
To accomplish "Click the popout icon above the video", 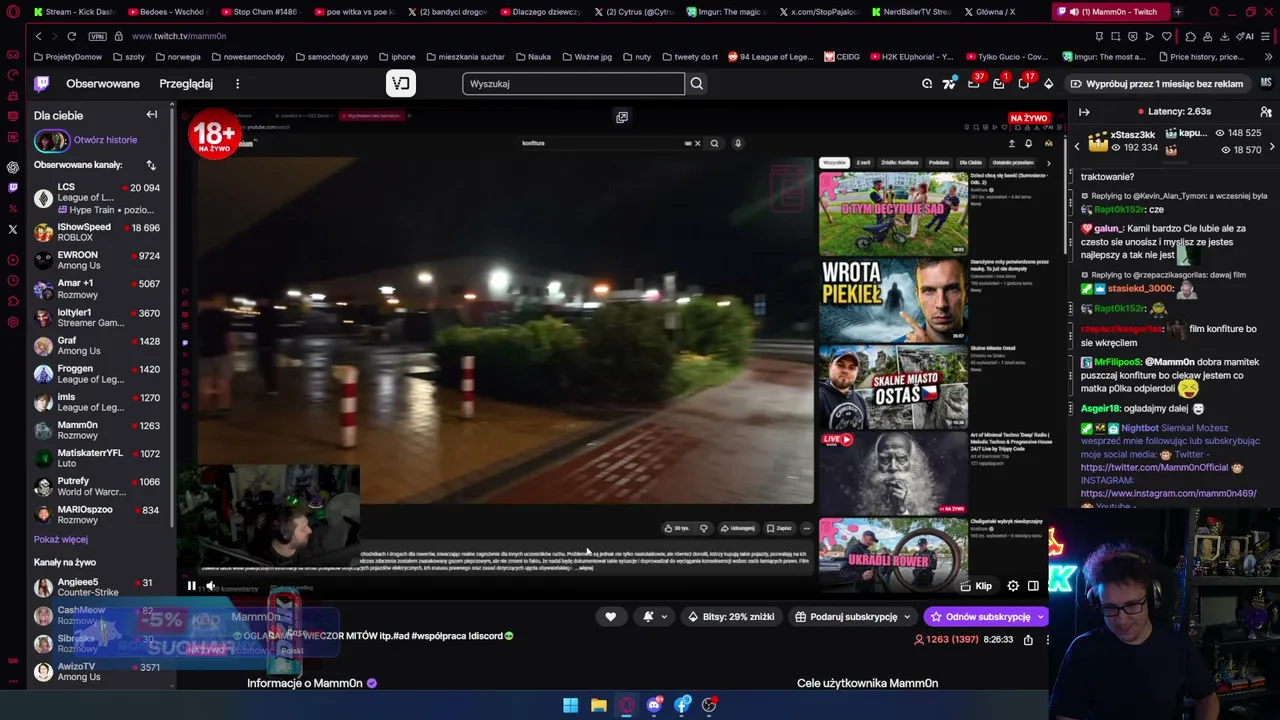I will (x=622, y=117).
